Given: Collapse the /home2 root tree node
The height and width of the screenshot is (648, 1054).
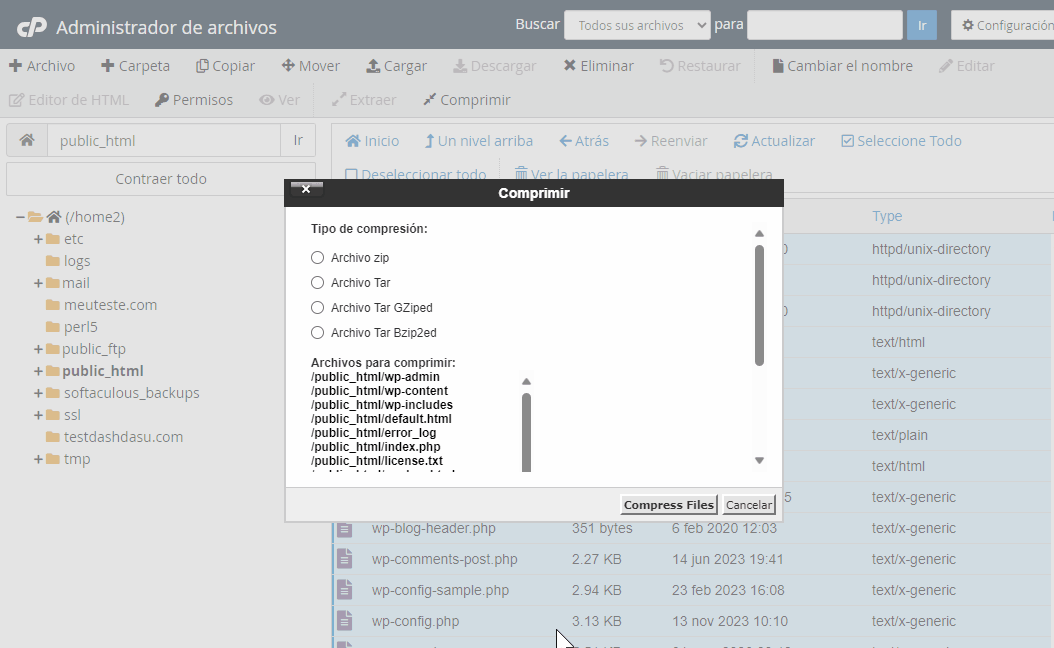Looking at the screenshot, I should coord(20,217).
